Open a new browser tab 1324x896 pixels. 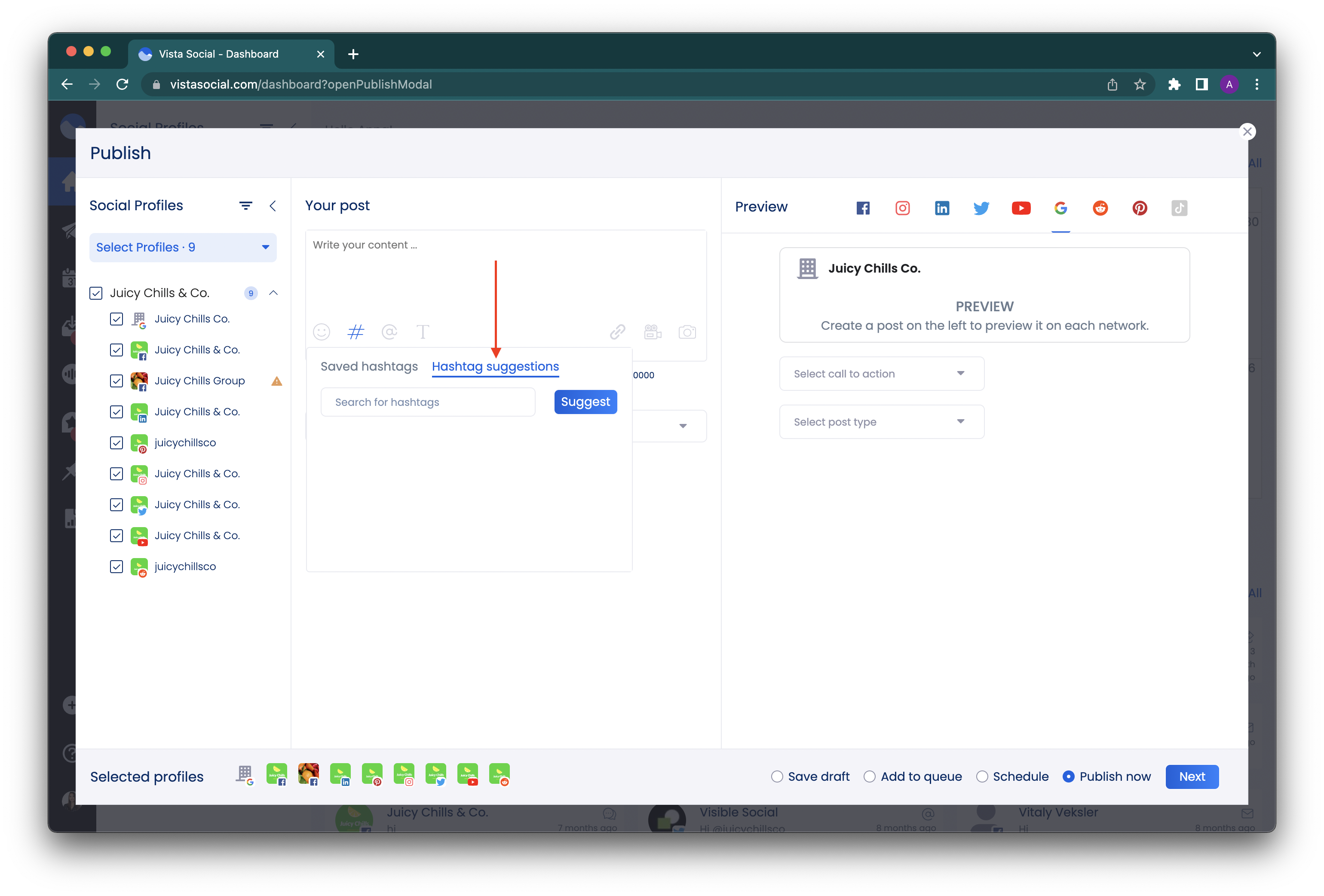click(353, 54)
